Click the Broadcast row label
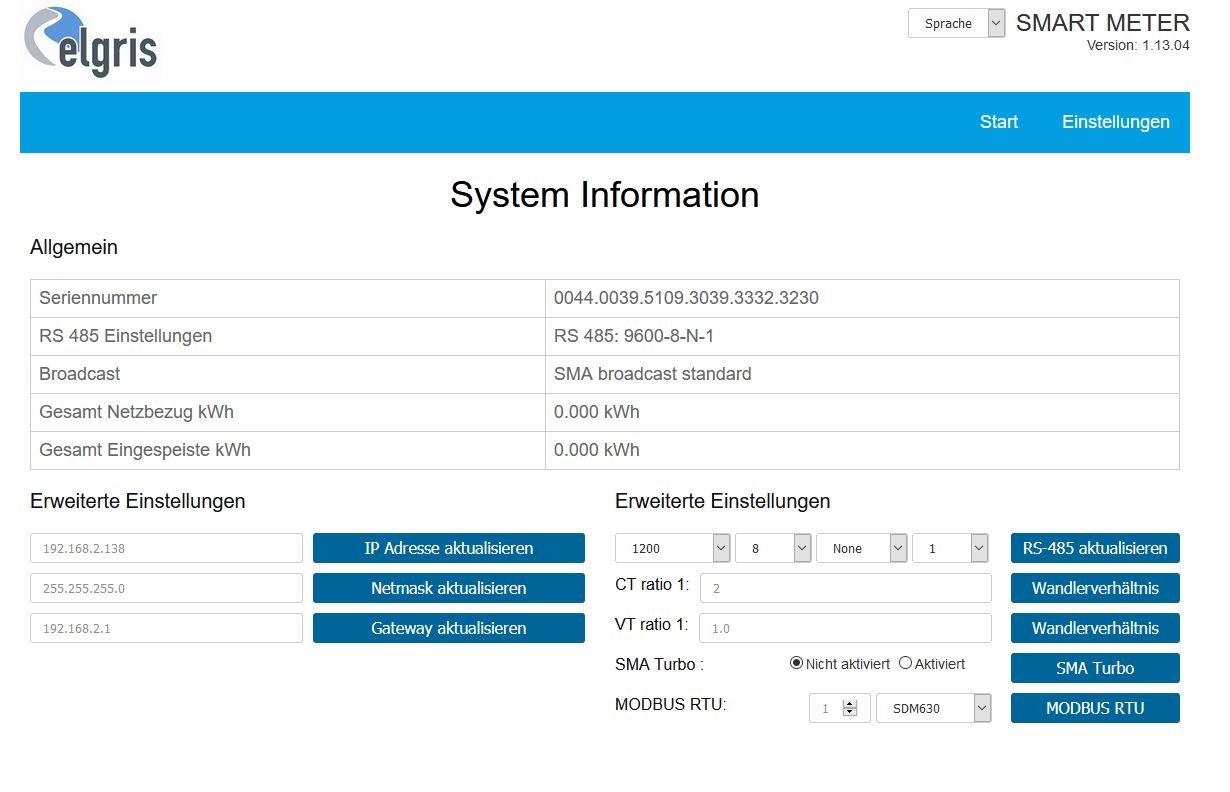 [x=80, y=374]
